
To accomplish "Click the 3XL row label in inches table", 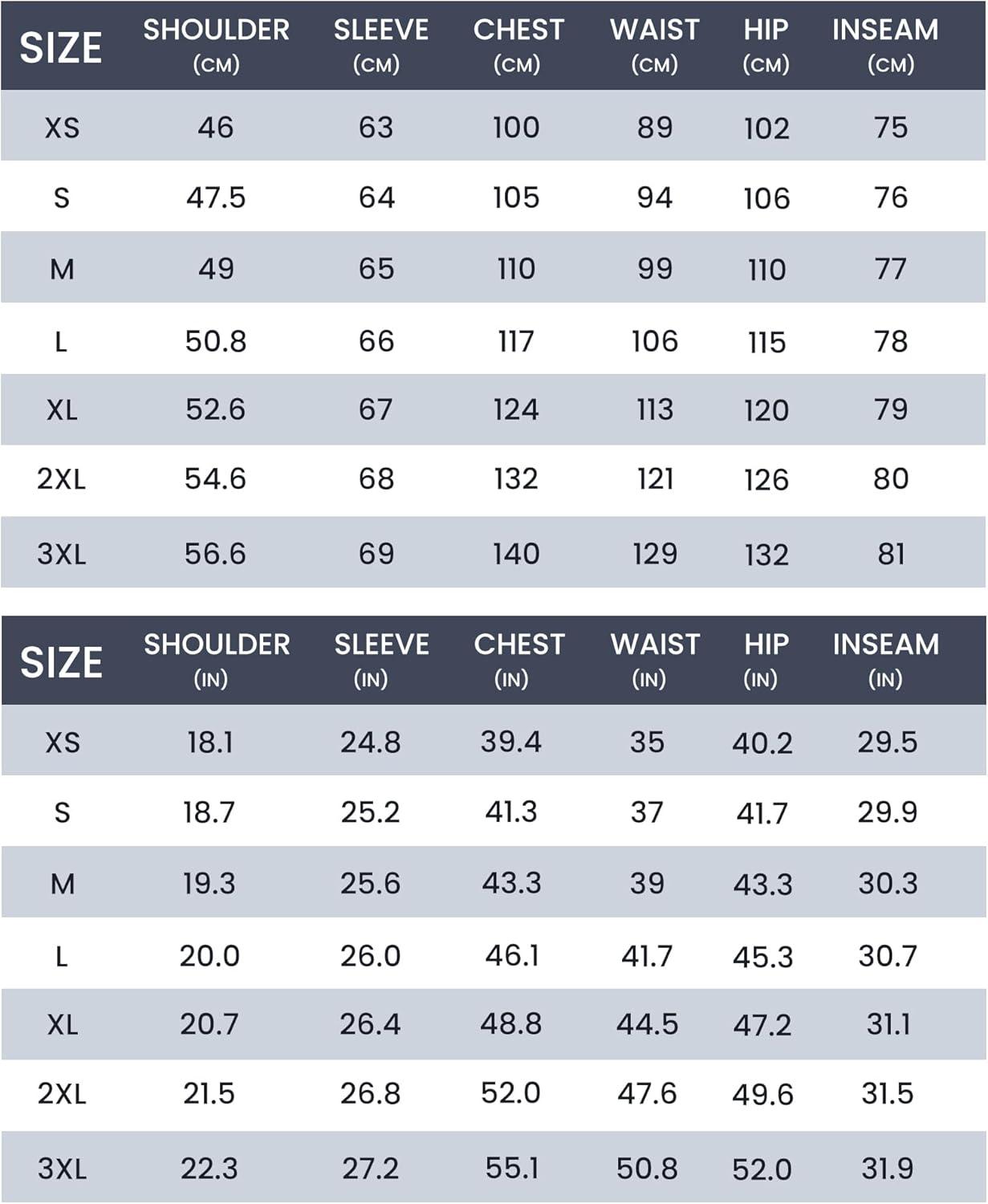I will [x=62, y=1168].
